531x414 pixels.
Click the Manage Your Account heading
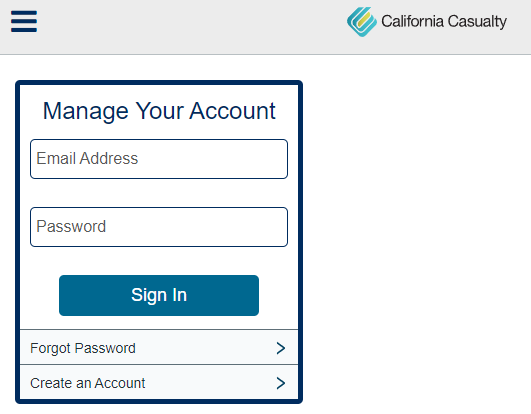tap(159, 111)
